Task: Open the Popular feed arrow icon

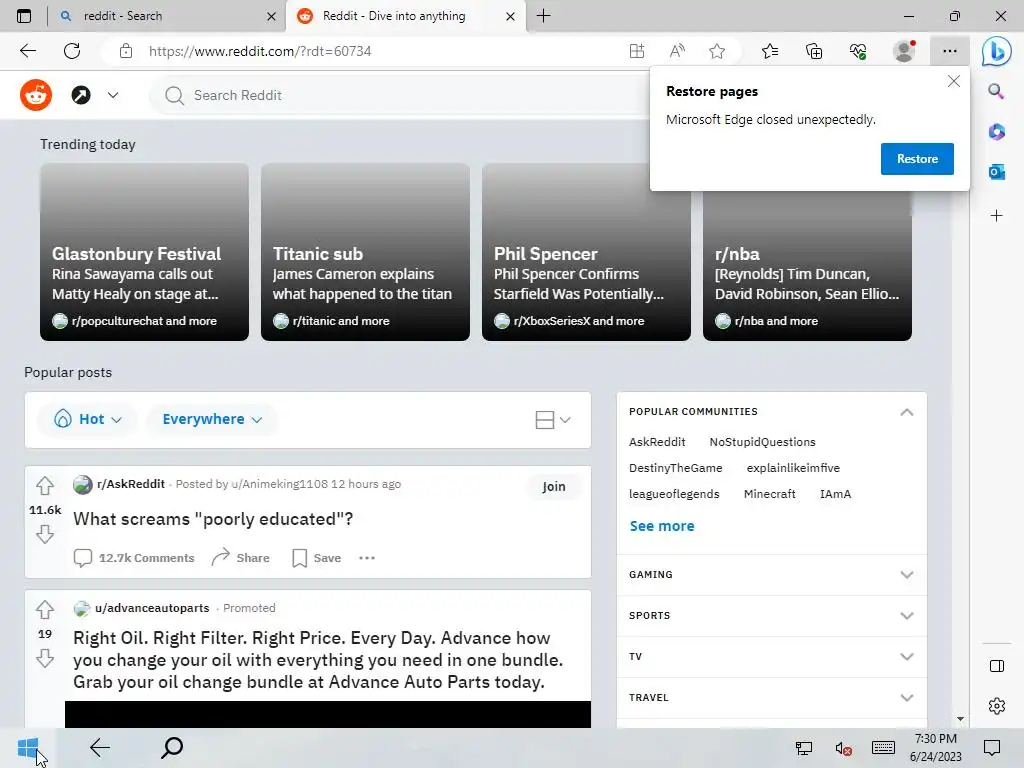Action: click(81, 95)
